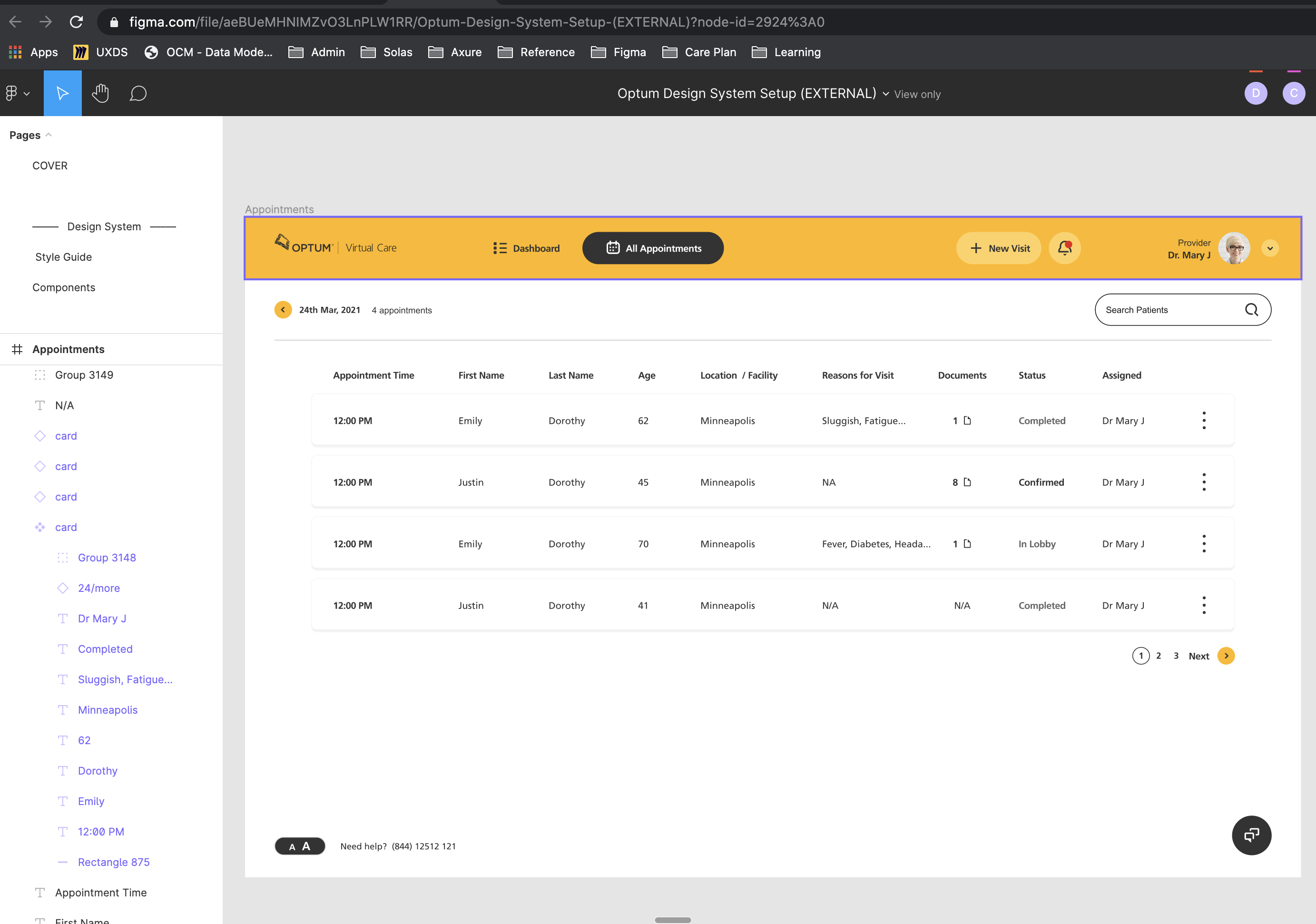Click the user avatar D in the toolbar
Screen dimensions: 1316x924
point(1256,93)
